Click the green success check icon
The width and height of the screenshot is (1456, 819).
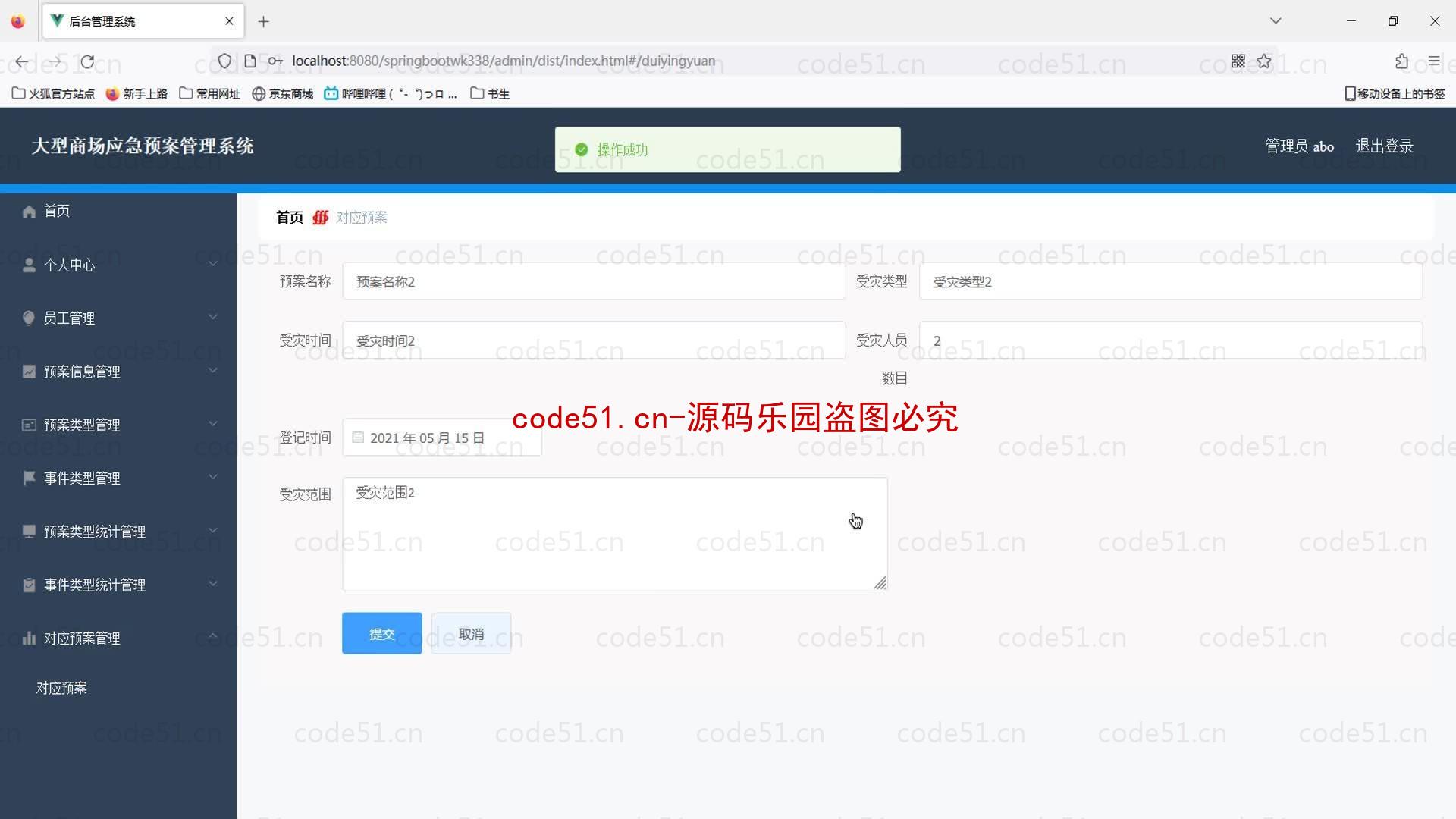[582, 149]
